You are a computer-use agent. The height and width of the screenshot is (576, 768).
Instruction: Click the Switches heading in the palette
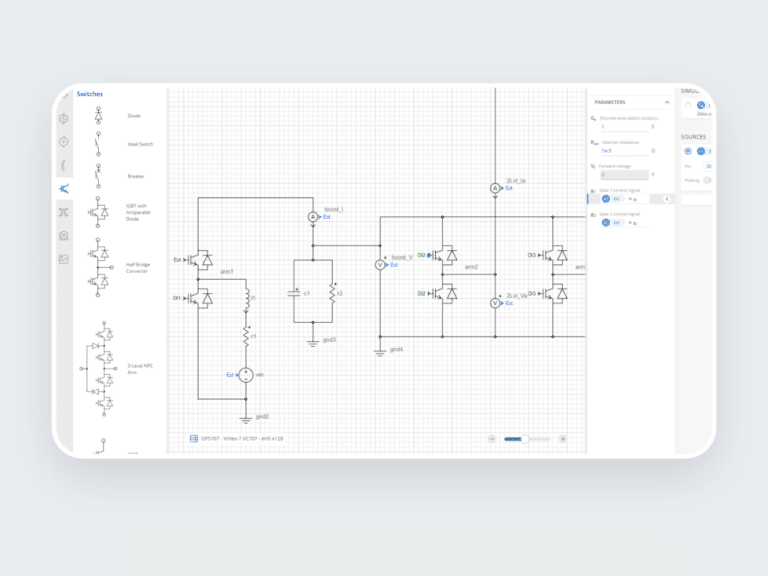90,94
